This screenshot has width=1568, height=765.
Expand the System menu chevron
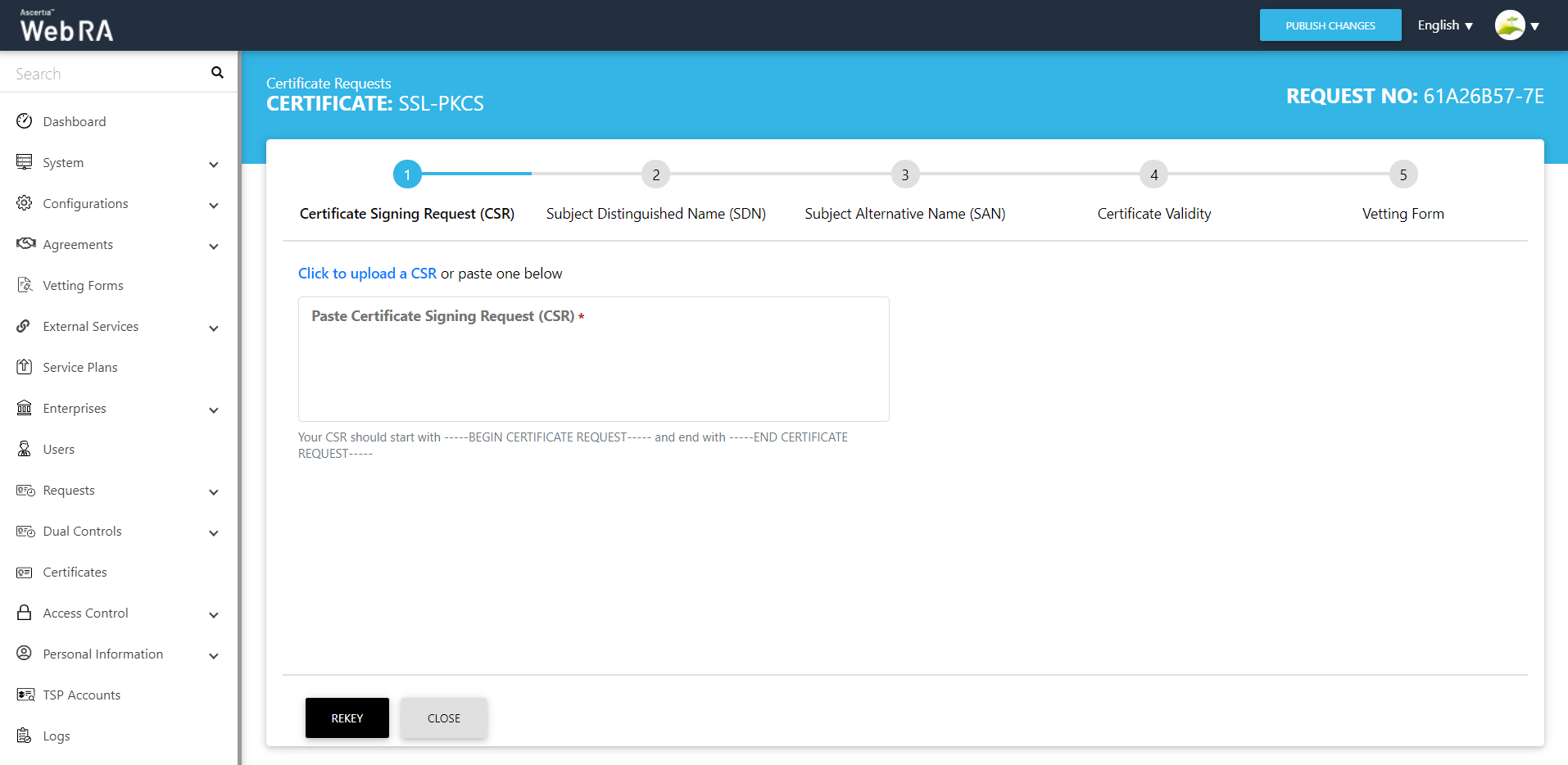click(x=214, y=164)
